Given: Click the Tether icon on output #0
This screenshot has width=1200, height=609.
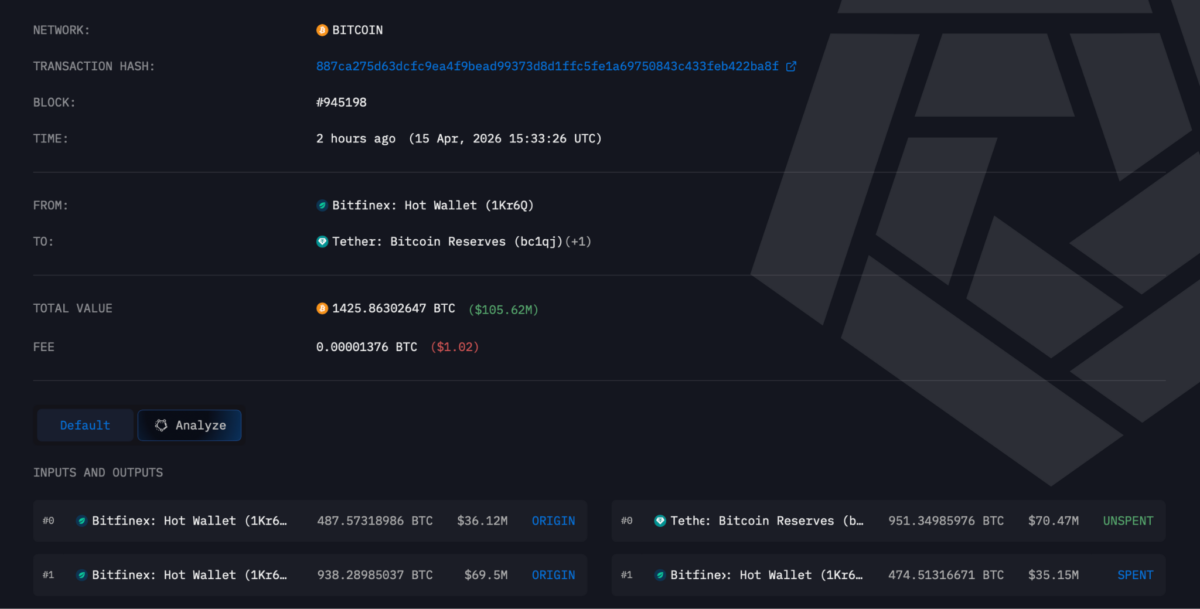Looking at the screenshot, I should coord(659,520).
